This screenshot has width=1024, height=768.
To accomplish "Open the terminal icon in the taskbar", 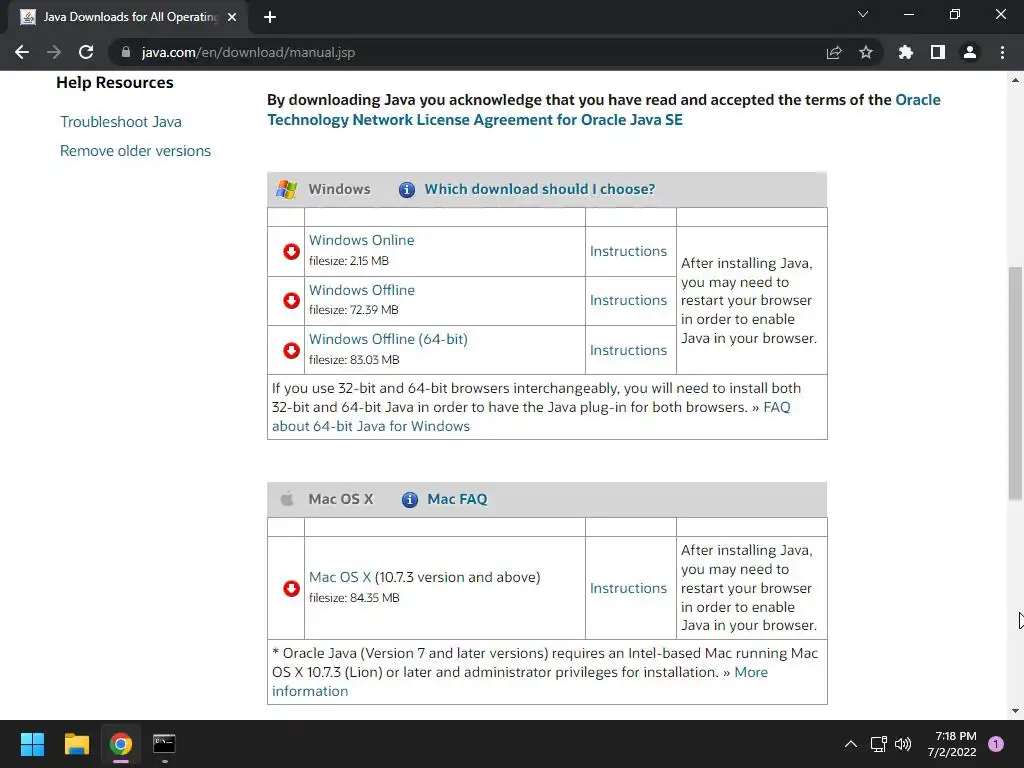I will pos(164,744).
